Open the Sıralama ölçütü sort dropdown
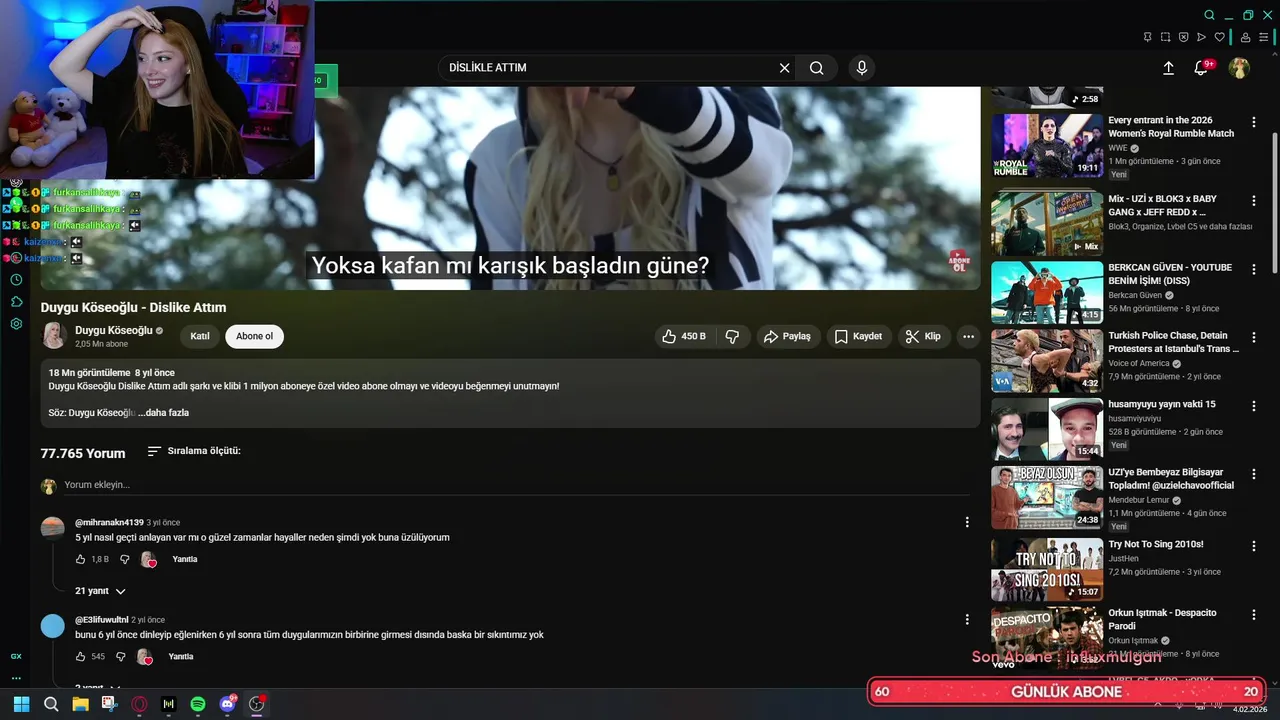 [194, 451]
